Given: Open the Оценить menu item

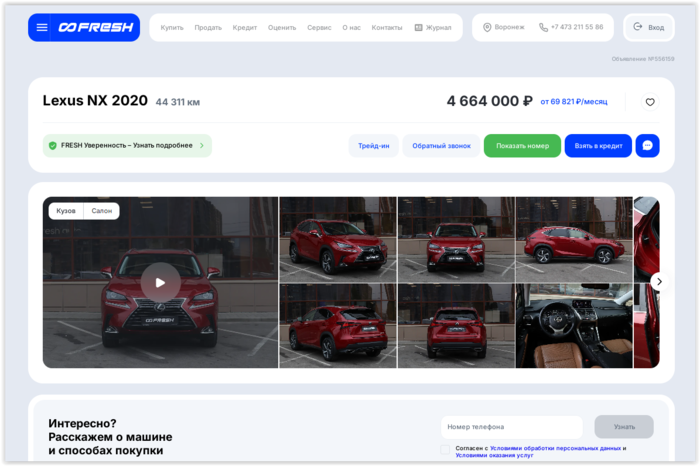Looking at the screenshot, I should tap(282, 28).
